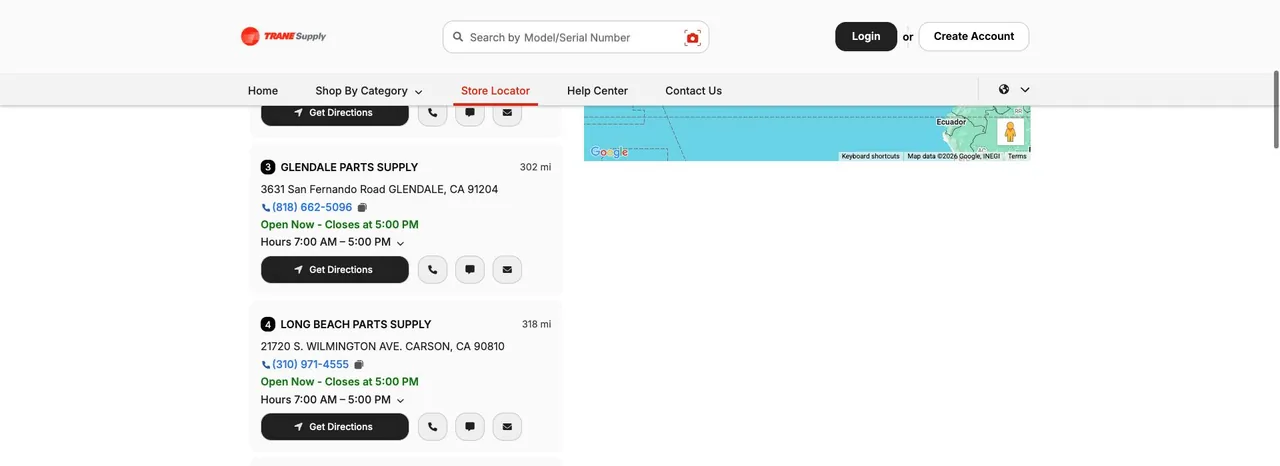Click Glendale Open Now - Closes at 5:00 PM

[340, 224]
